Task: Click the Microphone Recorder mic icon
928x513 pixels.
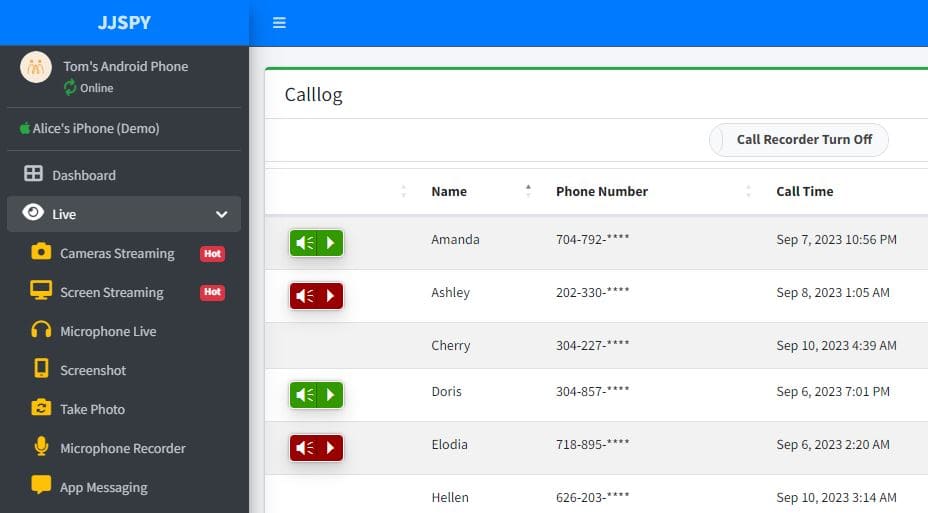Action: tap(41, 446)
